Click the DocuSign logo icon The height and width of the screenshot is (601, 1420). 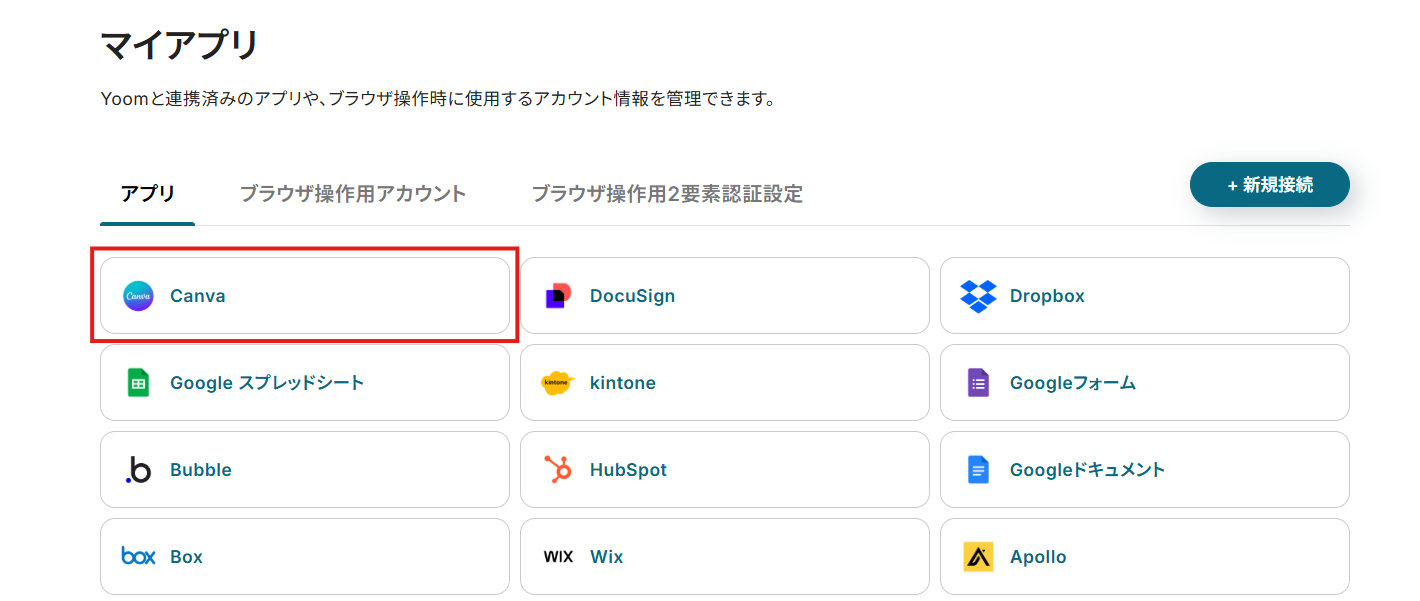[558, 296]
